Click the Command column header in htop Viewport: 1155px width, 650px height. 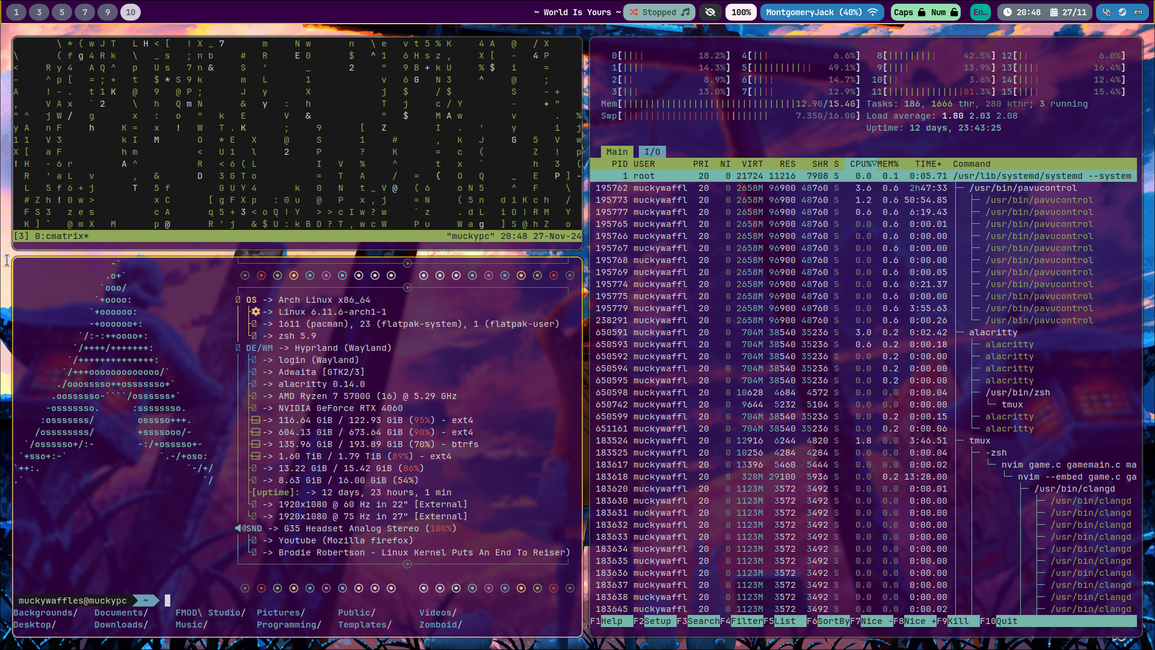pos(971,164)
